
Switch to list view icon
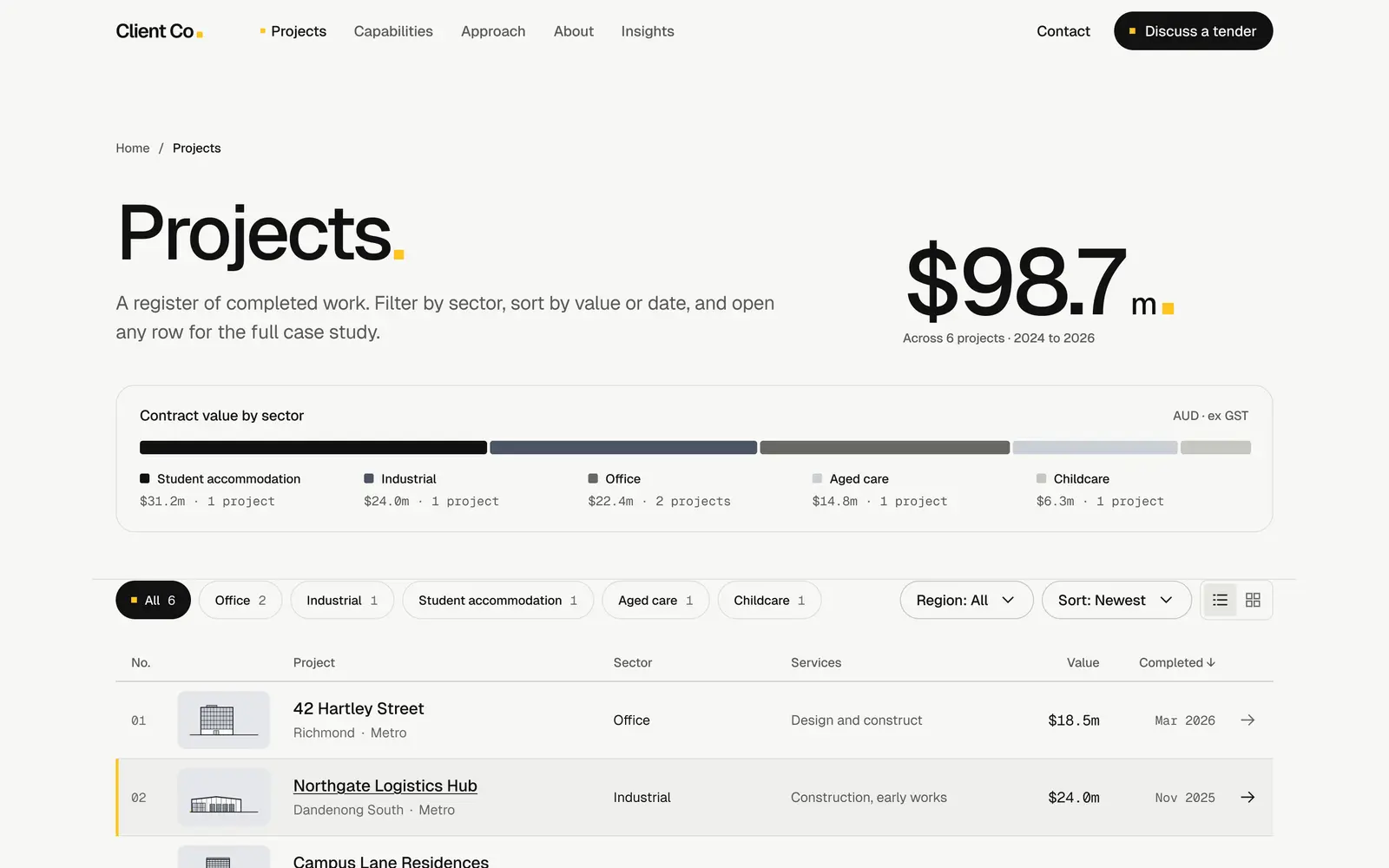pyautogui.click(x=1220, y=600)
